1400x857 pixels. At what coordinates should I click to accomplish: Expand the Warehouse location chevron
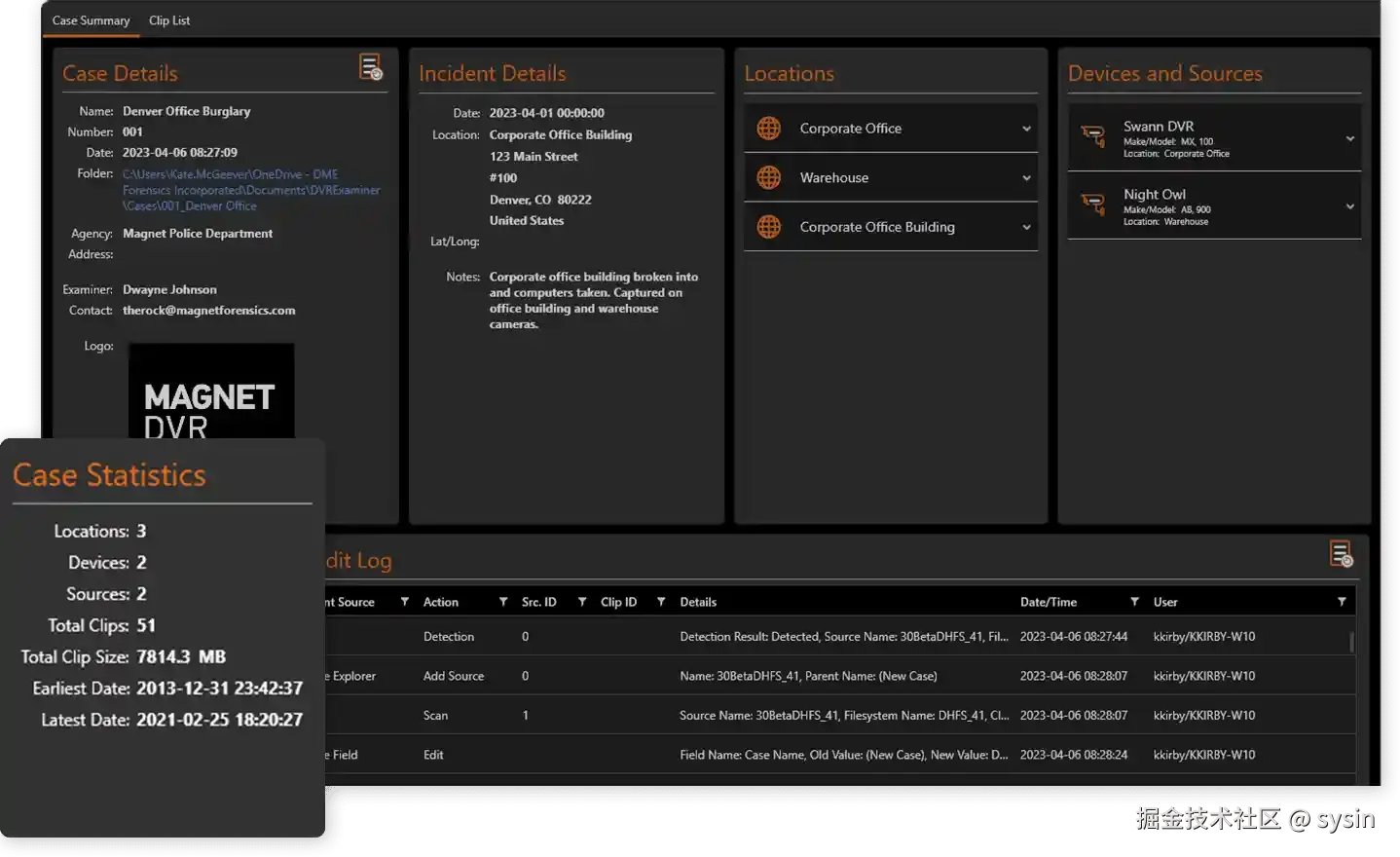click(1026, 178)
